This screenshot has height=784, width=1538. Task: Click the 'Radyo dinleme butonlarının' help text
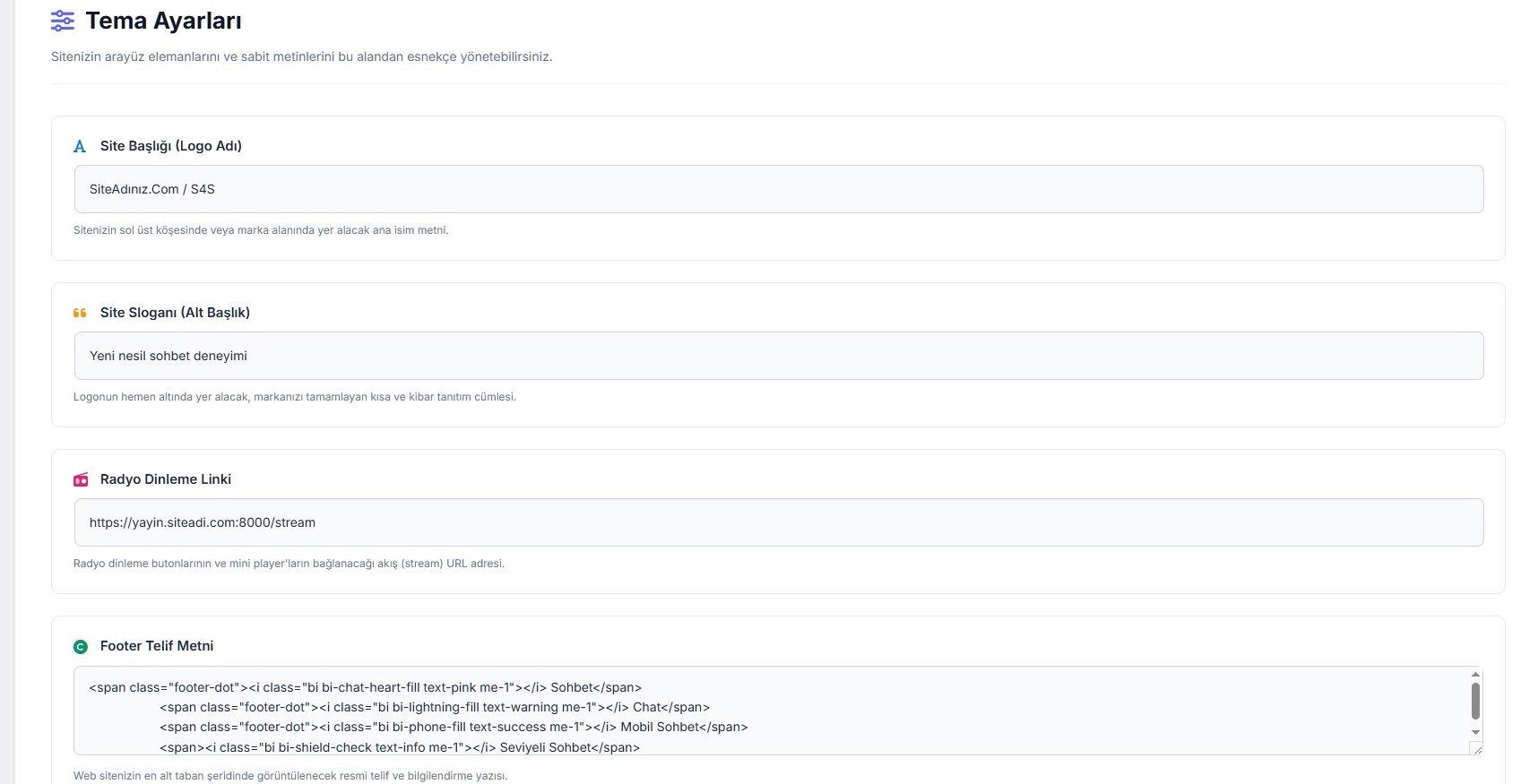tap(289, 564)
